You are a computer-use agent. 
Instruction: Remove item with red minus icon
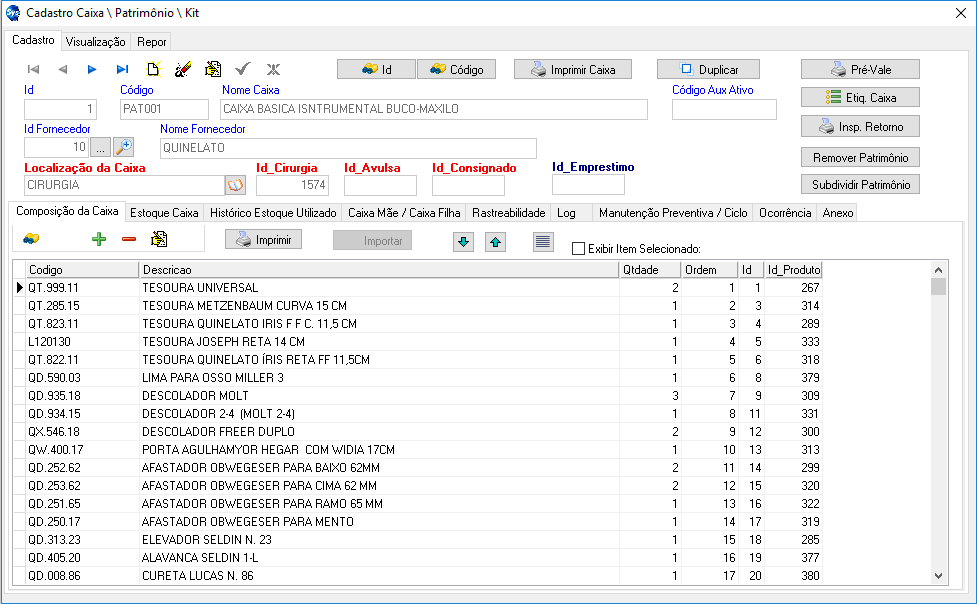point(128,239)
